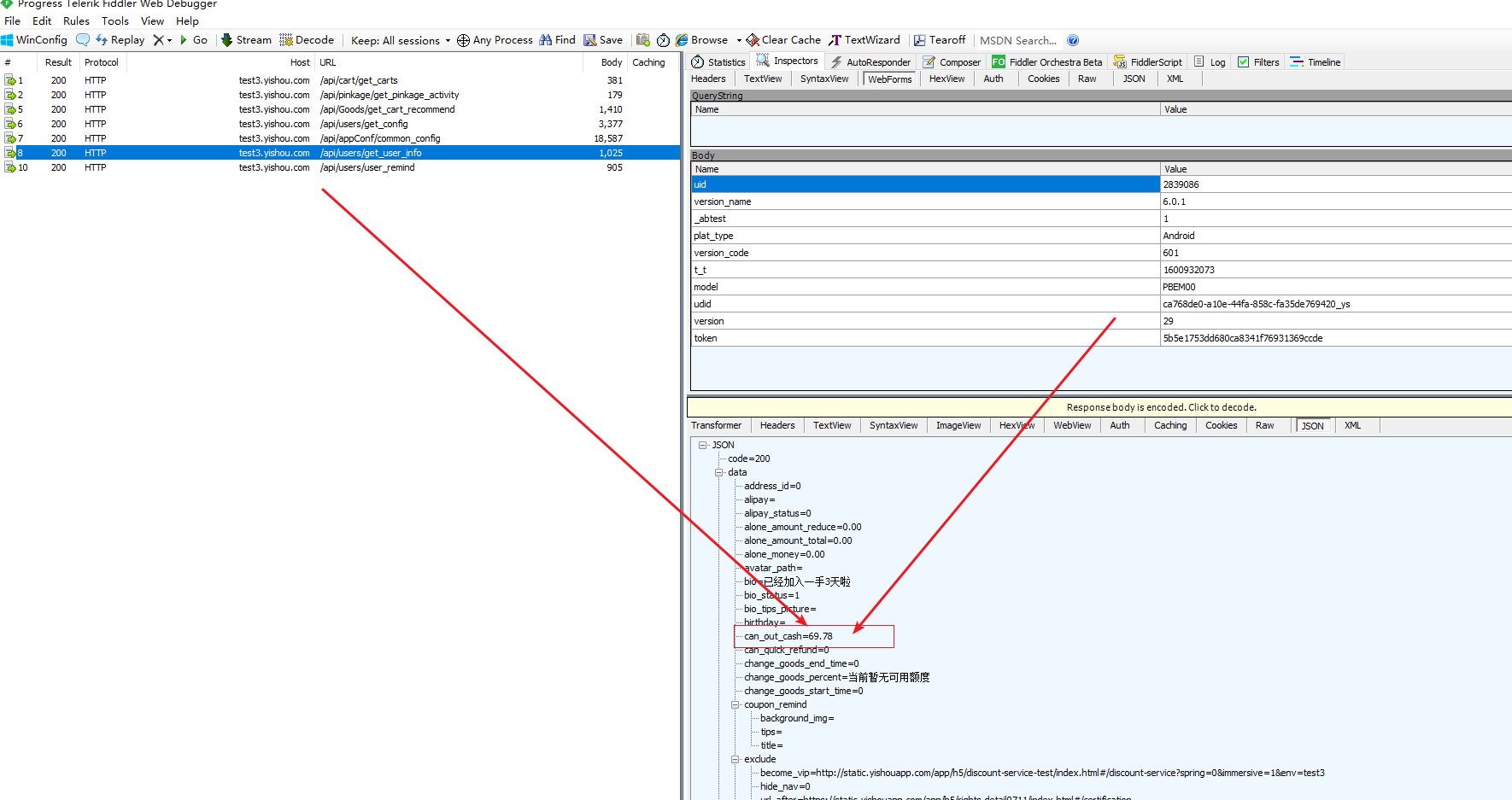Save sessions with Save icon
1512x800 pixels.
pyautogui.click(x=603, y=40)
